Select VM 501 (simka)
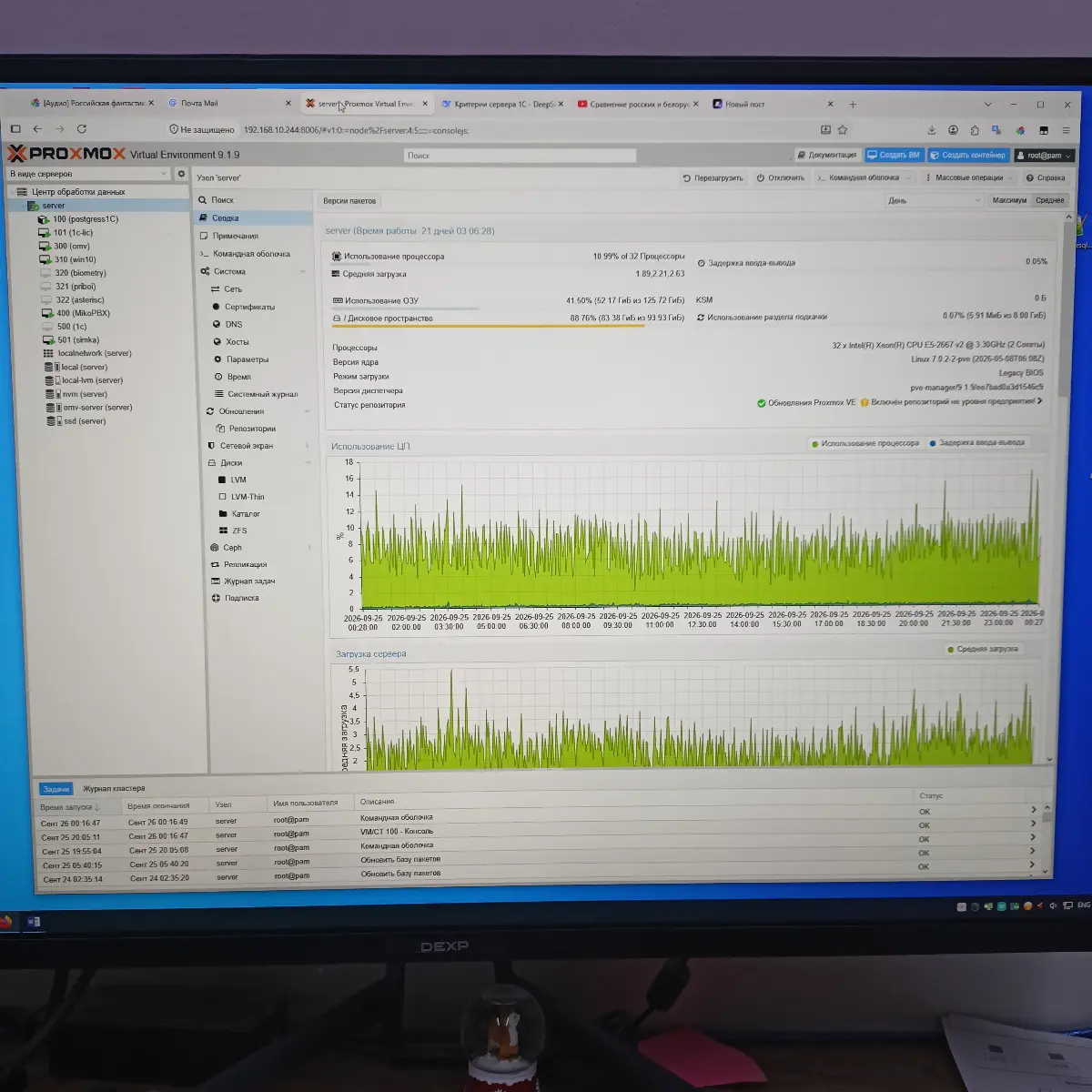This screenshot has width=1092, height=1092. tap(77, 340)
